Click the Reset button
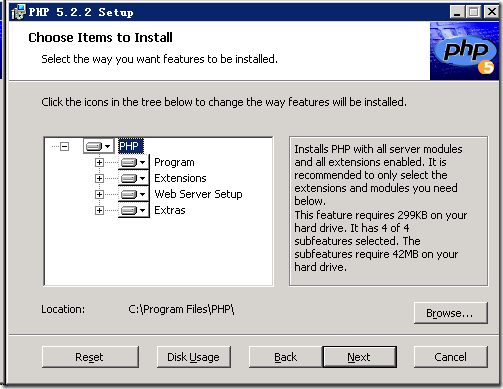This screenshot has width=503, height=389. 90,357
